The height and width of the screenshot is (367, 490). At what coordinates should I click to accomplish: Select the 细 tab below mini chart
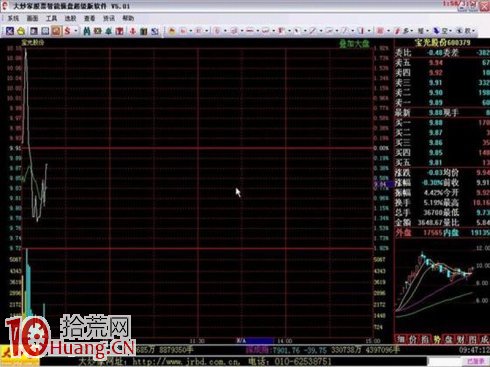pos(401,340)
